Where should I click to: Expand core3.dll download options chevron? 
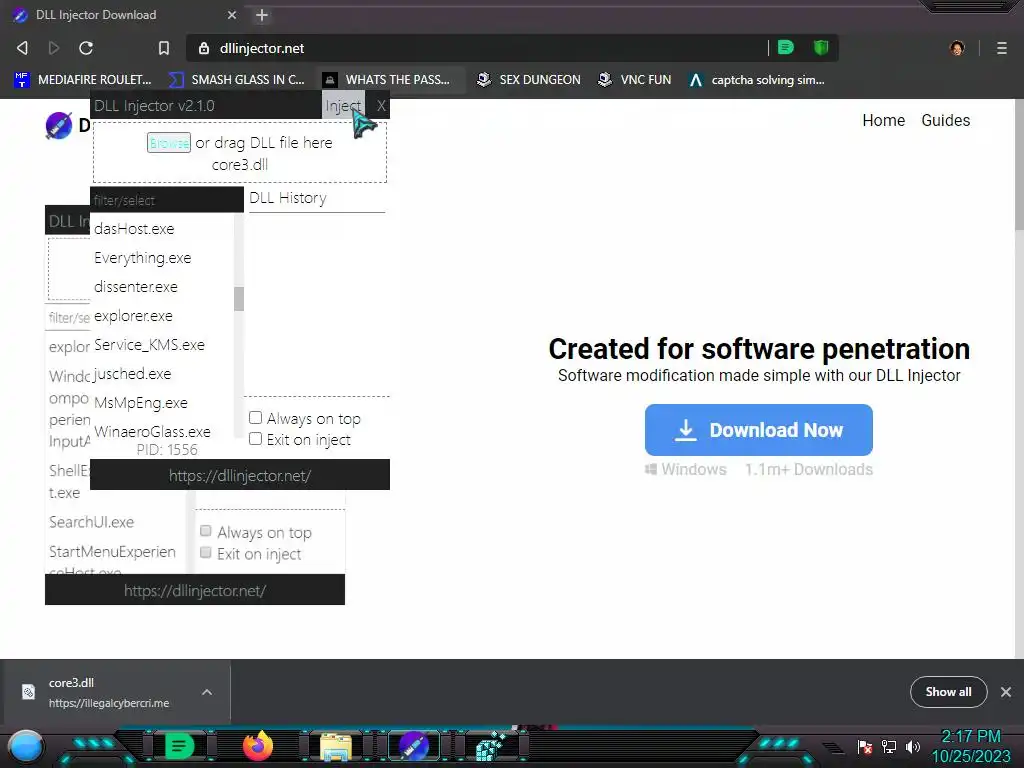coord(207,692)
